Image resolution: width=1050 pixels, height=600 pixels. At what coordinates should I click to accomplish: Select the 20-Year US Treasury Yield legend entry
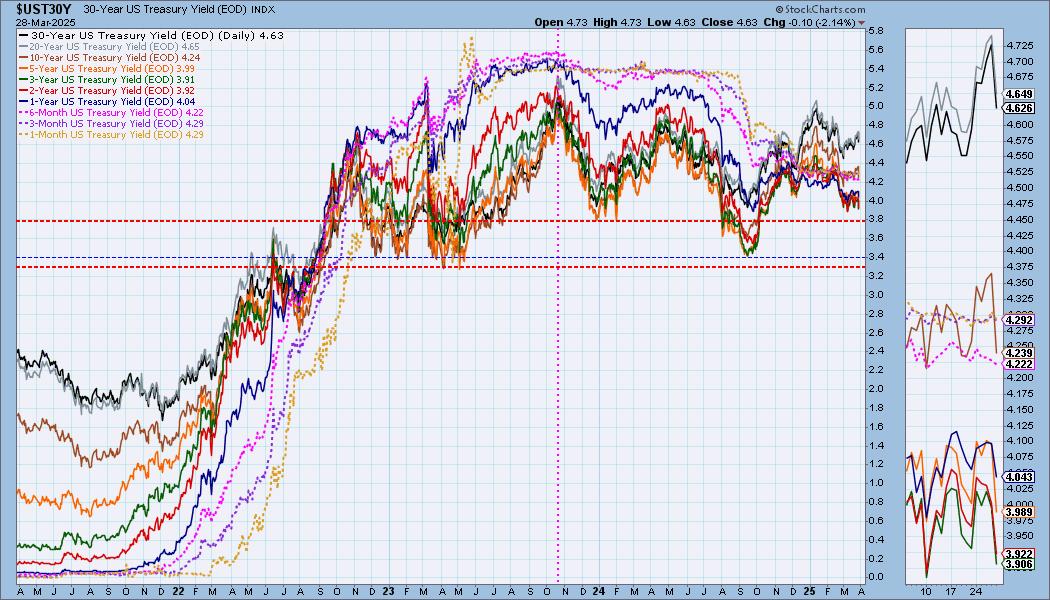point(109,47)
